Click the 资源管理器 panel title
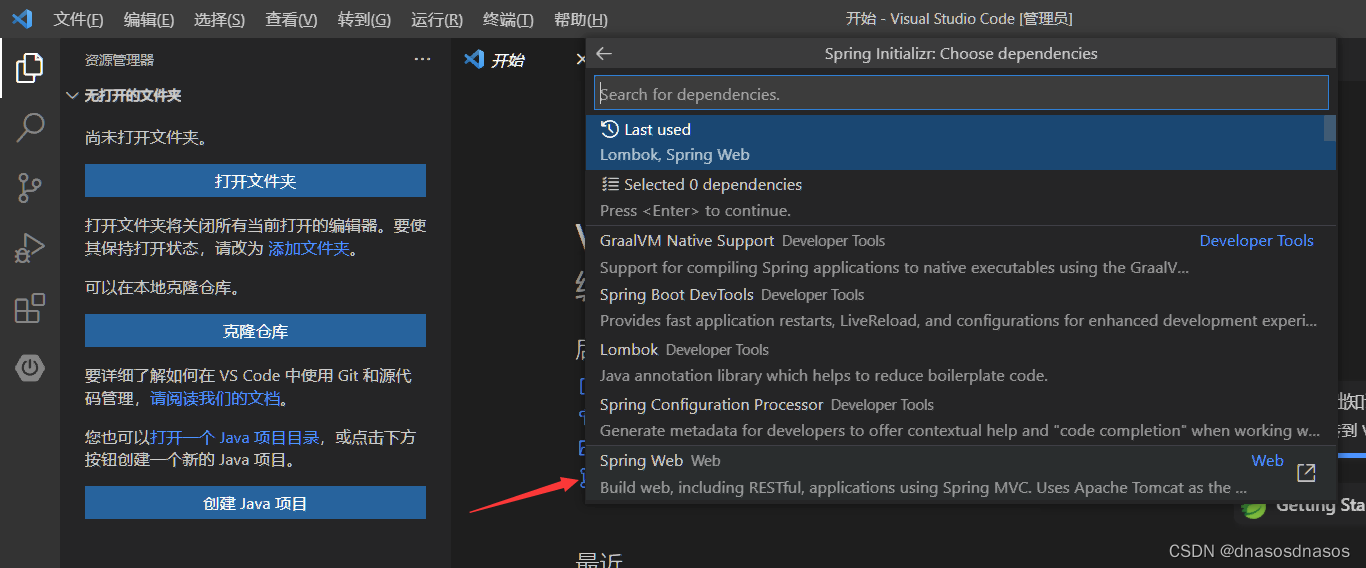This screenshot has width=1366, height=568. point(119,60)
